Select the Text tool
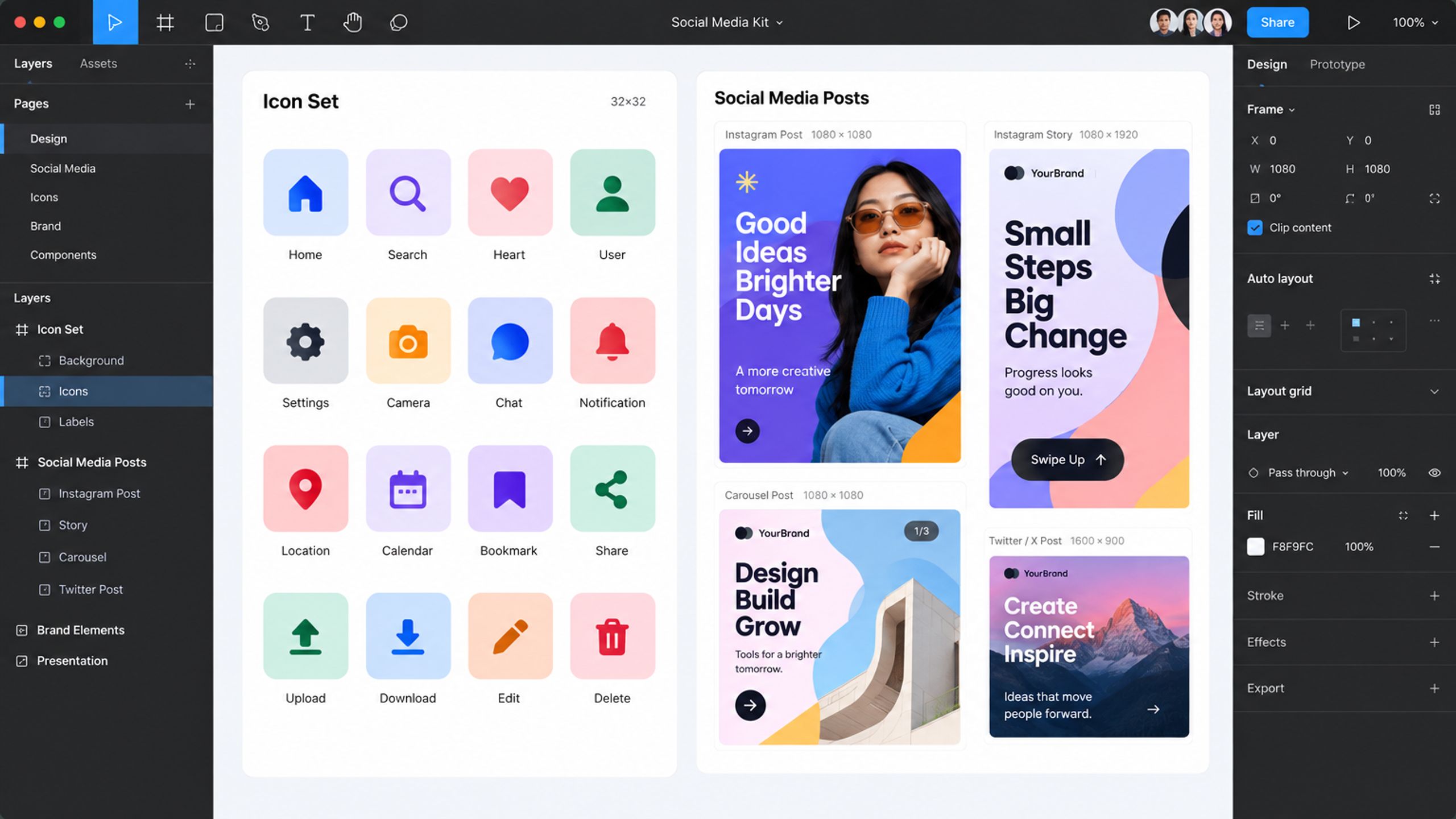 (x=307, y=23)
